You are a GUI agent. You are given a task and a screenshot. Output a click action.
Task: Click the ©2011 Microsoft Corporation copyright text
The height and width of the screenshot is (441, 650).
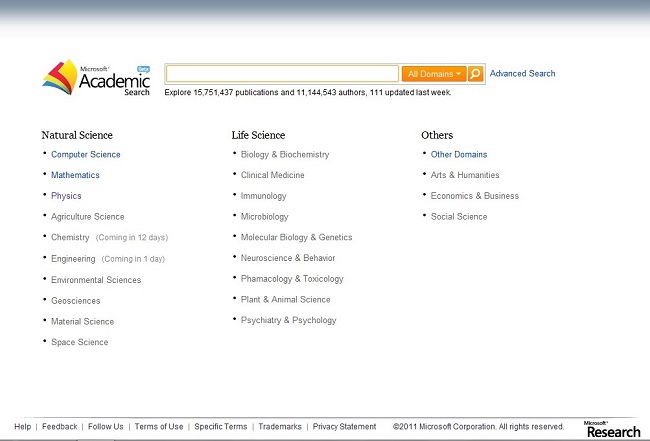pos(478,426)
